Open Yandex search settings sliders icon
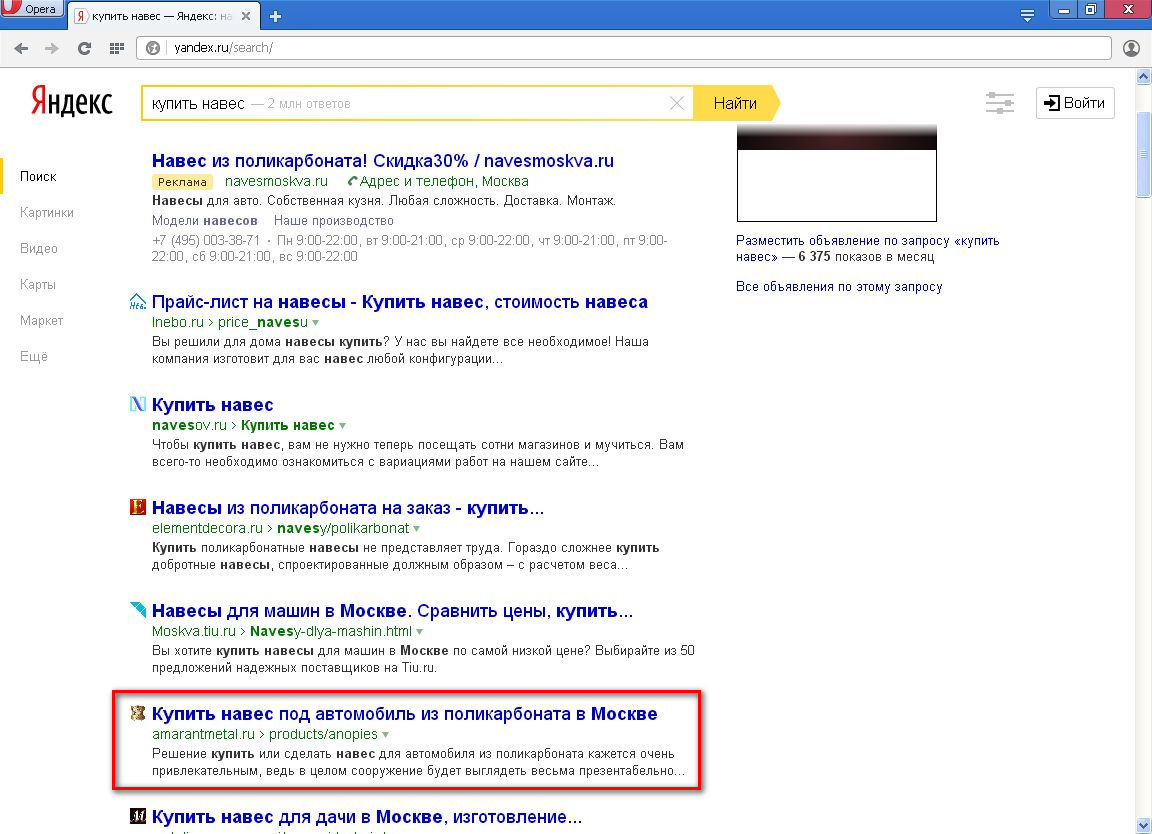Viewport: 1152px width, 834px height. coord(999,103)
